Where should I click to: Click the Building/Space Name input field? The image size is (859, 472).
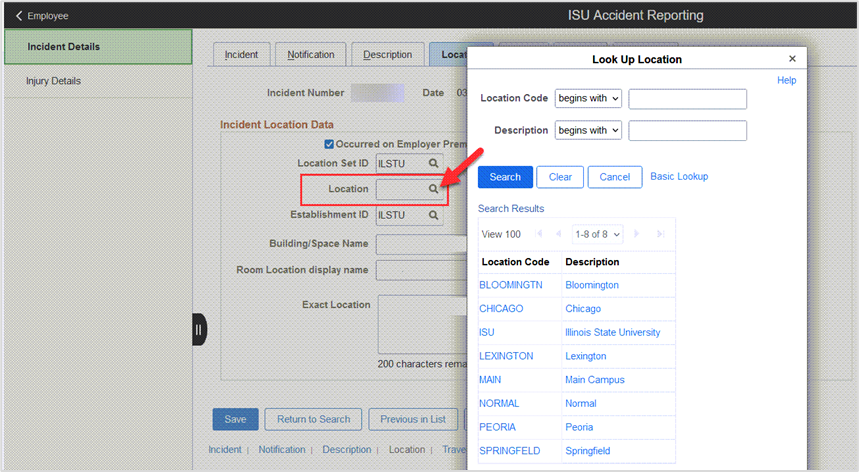(x=421, y=244)
